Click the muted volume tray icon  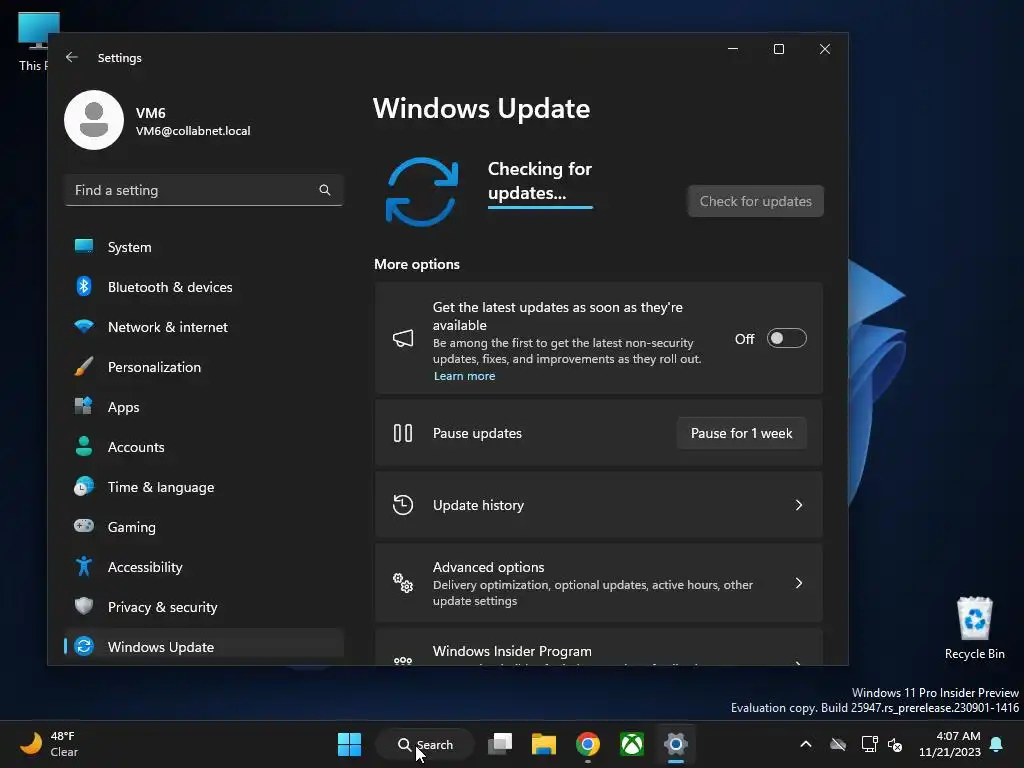[895, 744]
